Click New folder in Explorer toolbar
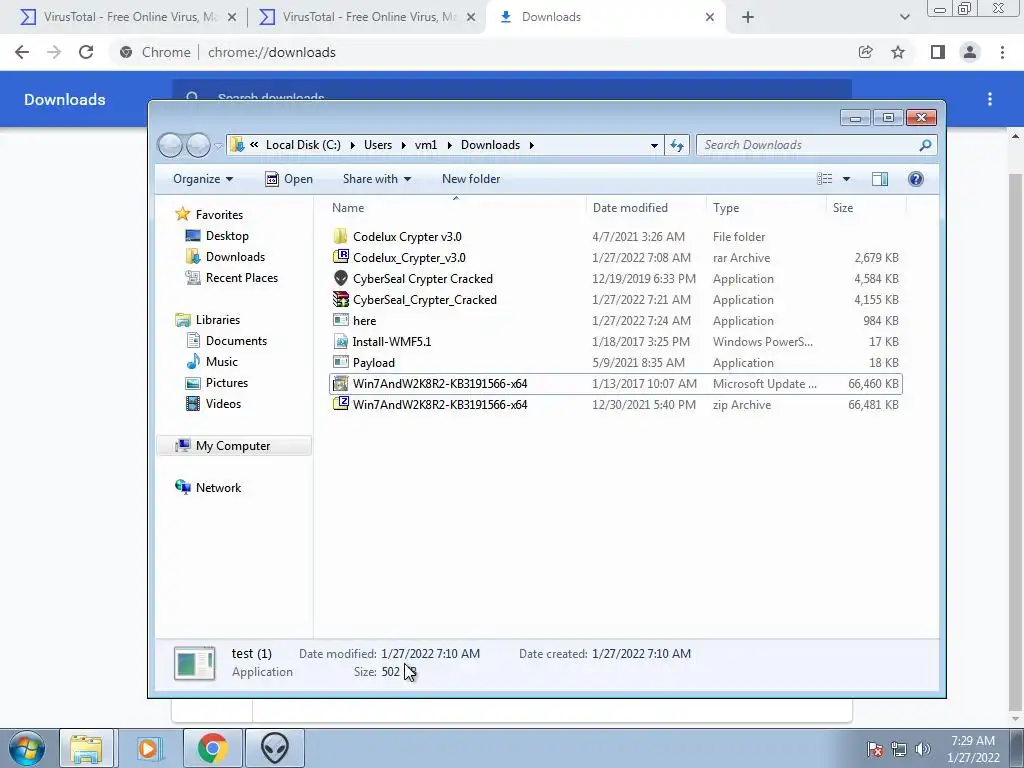The width and height of the screenshot is (1024, 768). [x=471, y=179]
